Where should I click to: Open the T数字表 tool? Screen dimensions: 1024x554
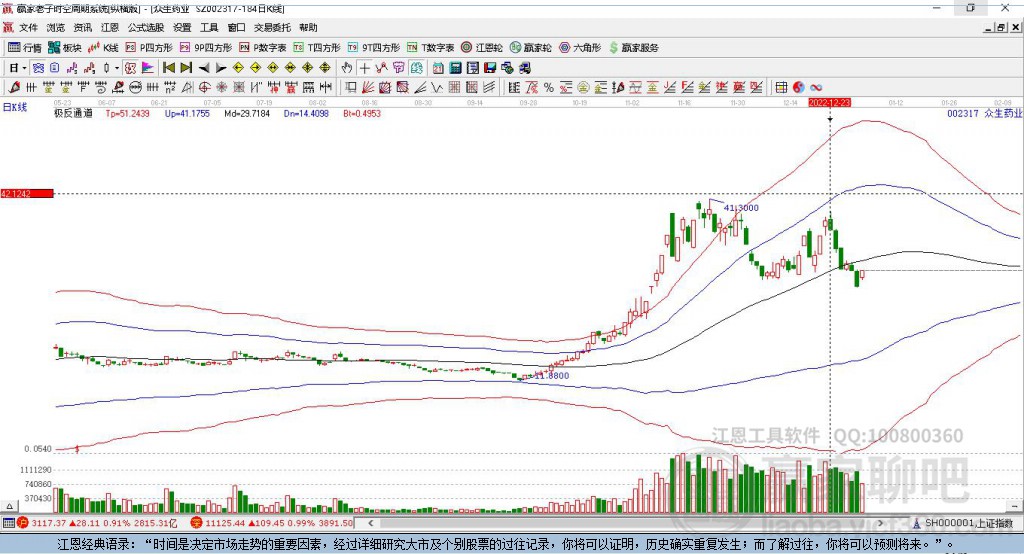430,48
